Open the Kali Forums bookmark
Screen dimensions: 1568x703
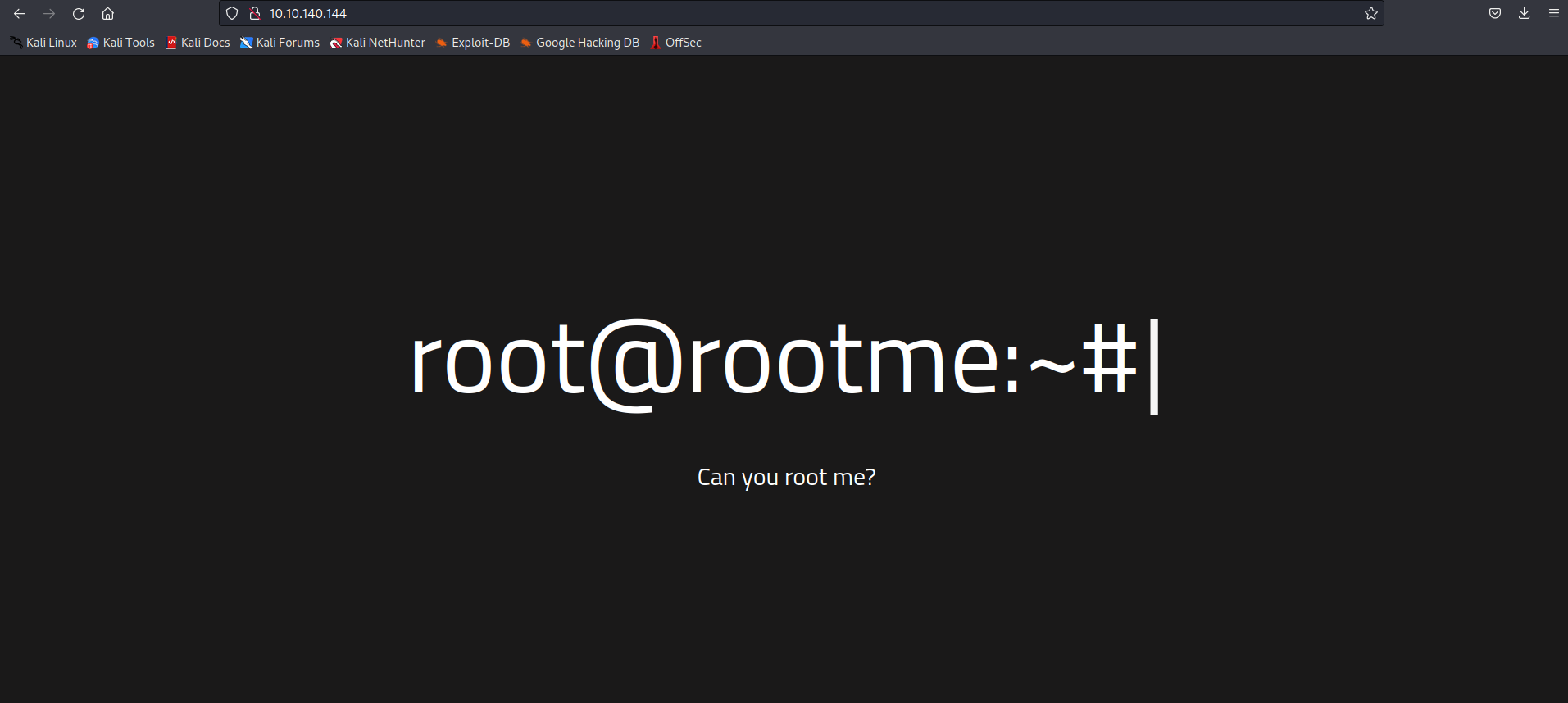280,43
